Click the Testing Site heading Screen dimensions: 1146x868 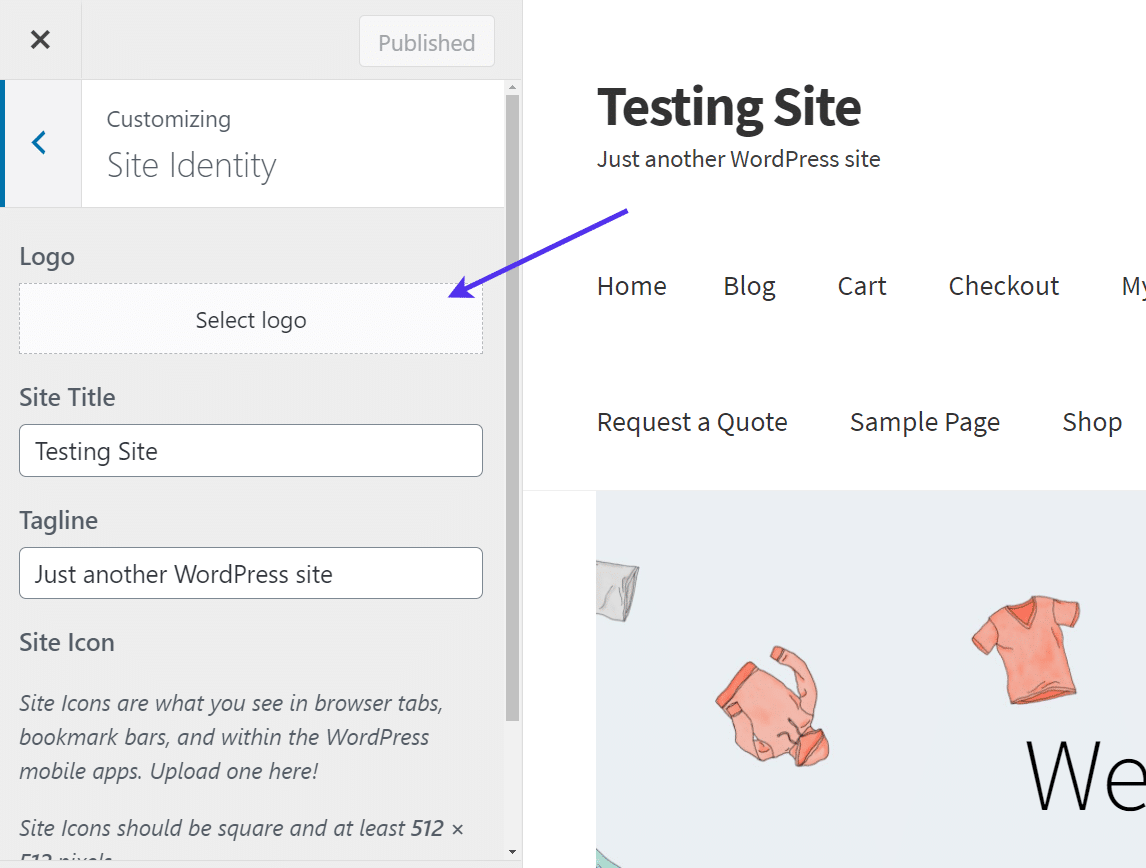pyautogui.click(x=729, y=107)
